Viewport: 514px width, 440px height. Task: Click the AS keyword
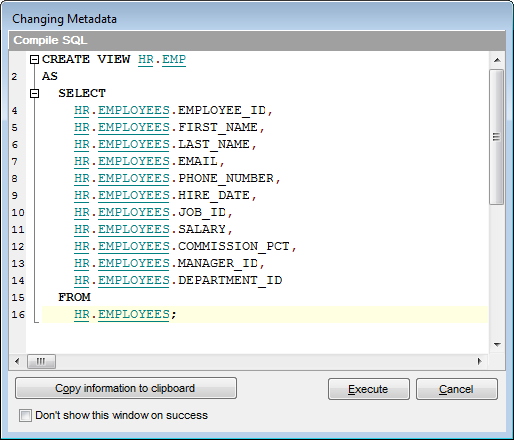50,76
